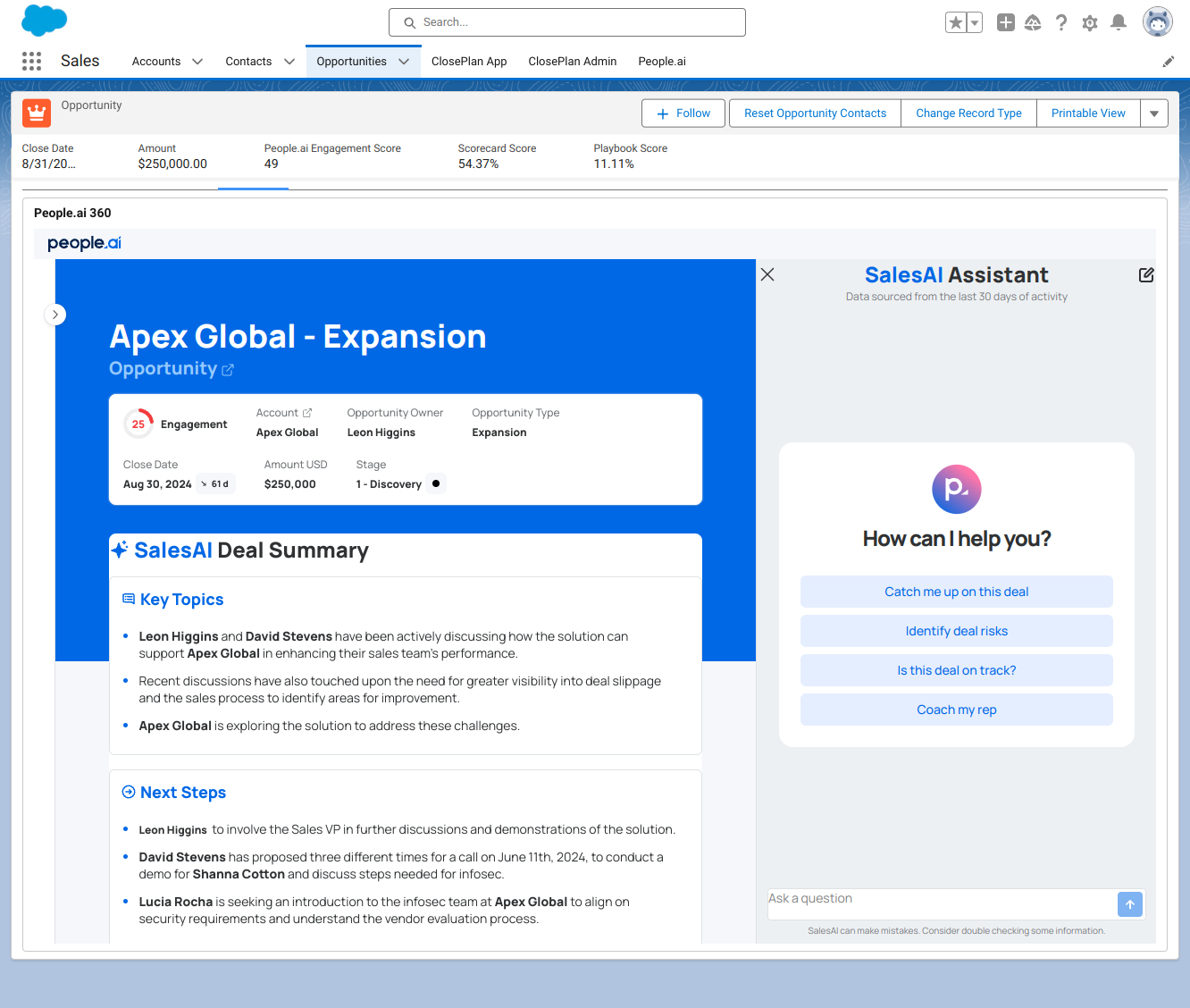Open the favorites list dropdown arrow
Image resolution: width=1190 pixels, height=1008 pixels.
click(975, 22)
